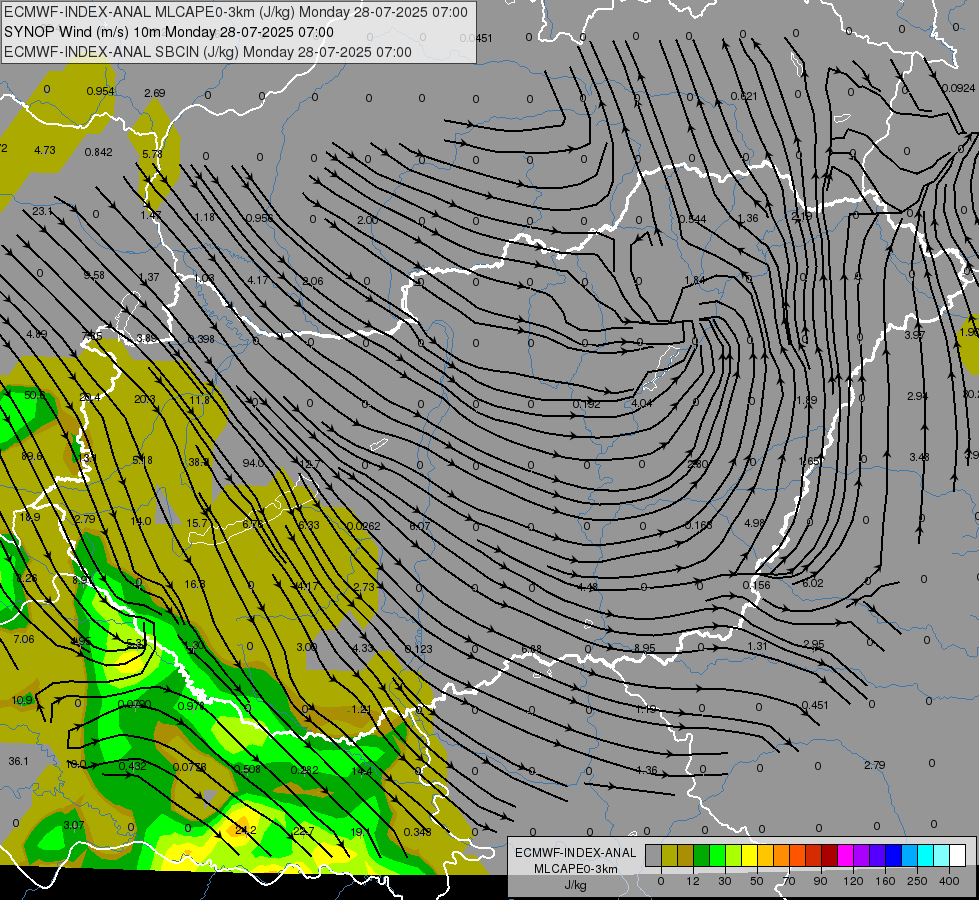This screenshot has width=979, height=900.
Task: Click legend tick label 400
Action: 949,881
